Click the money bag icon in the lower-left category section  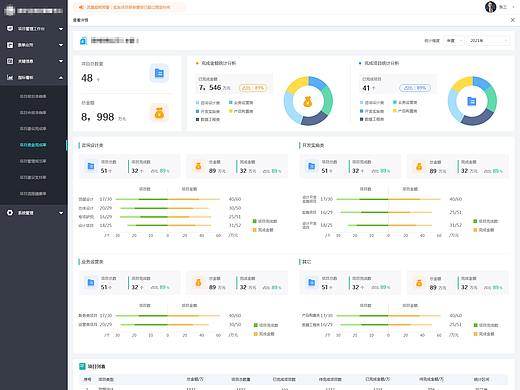coord(198,283)
